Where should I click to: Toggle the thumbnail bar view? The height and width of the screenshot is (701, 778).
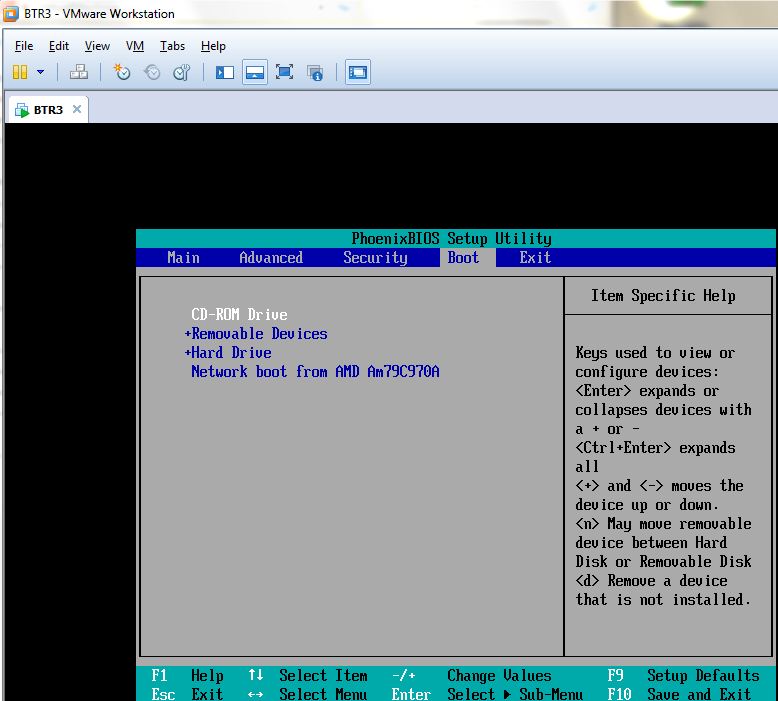pos(255,72)
